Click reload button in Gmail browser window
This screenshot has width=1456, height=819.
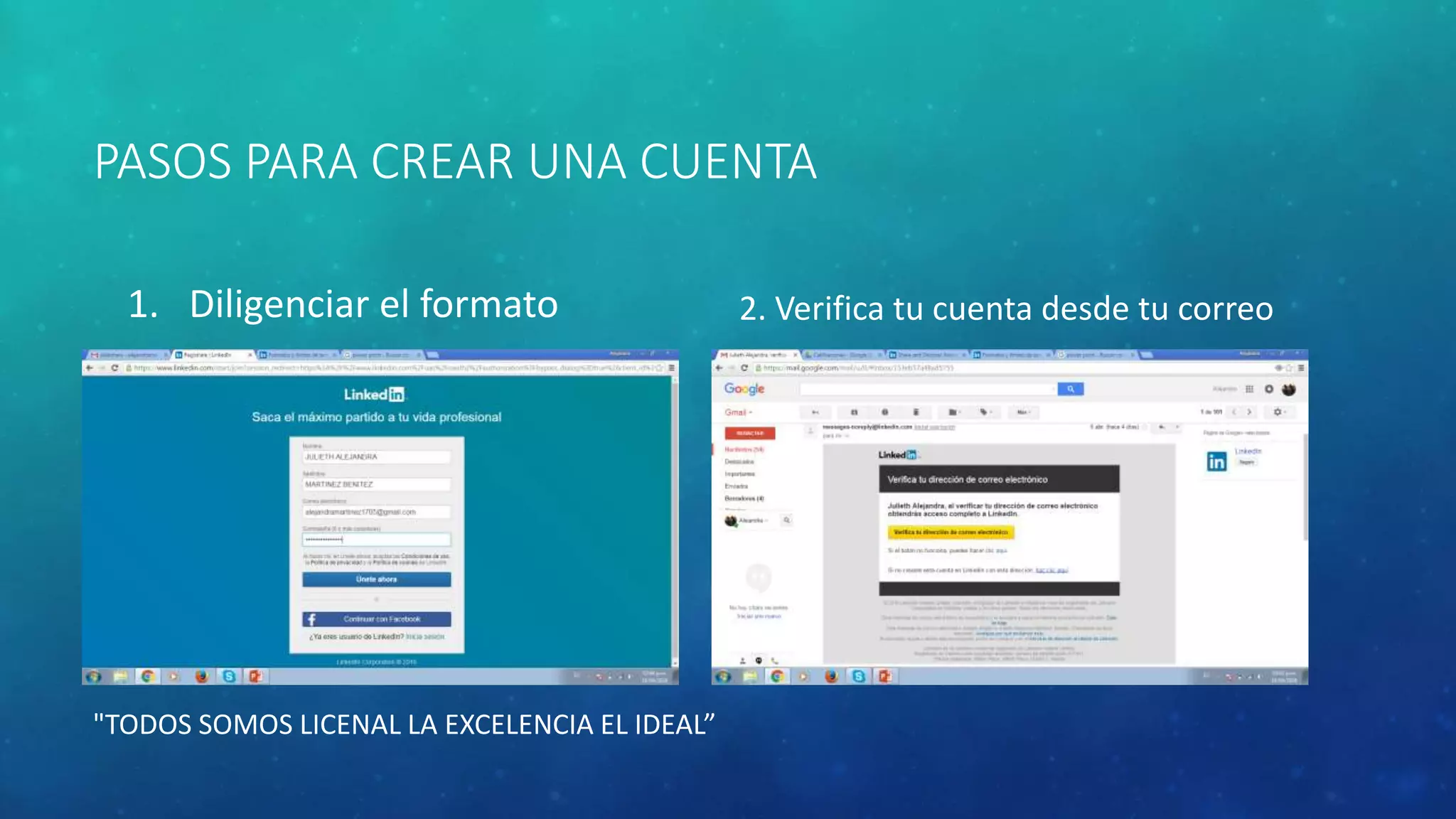point(744,368)
